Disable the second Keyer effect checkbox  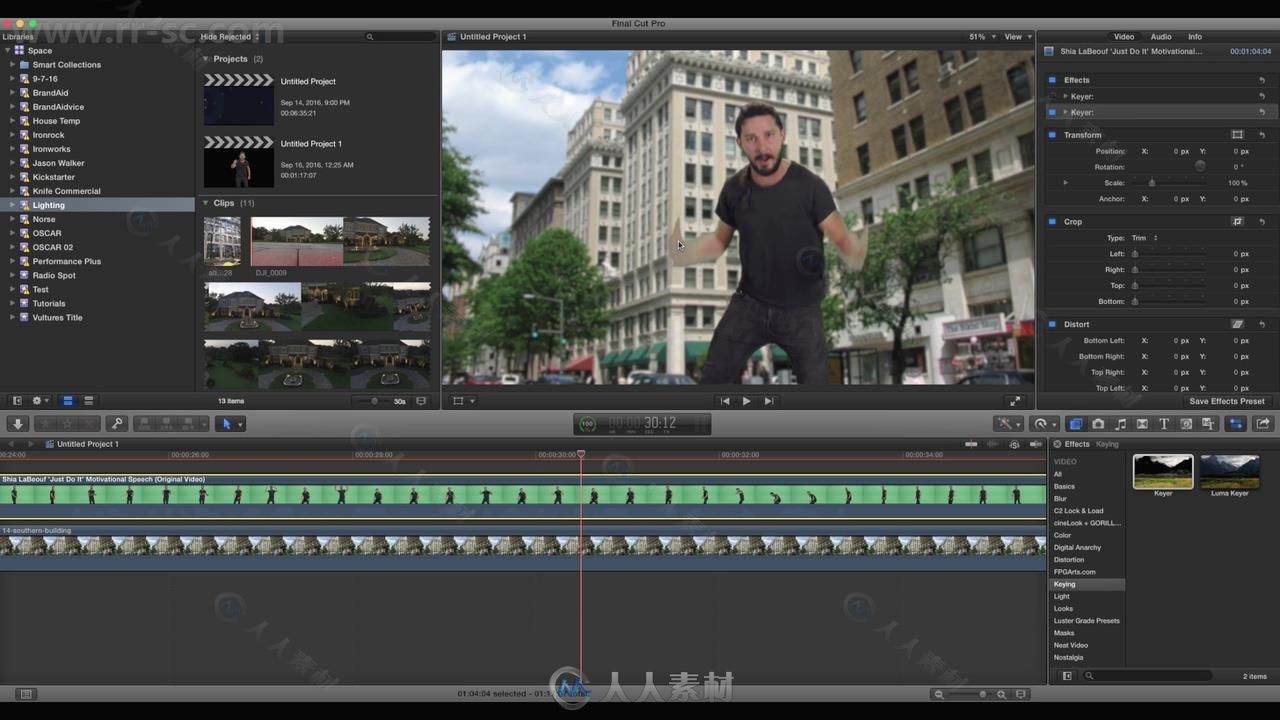click(x=1052, y=112)
